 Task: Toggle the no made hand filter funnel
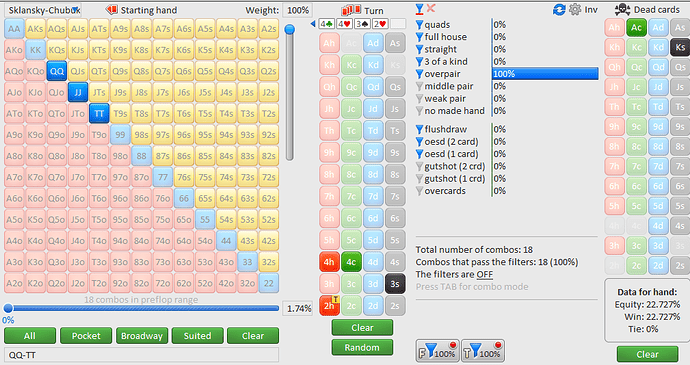tap(419, 111)
